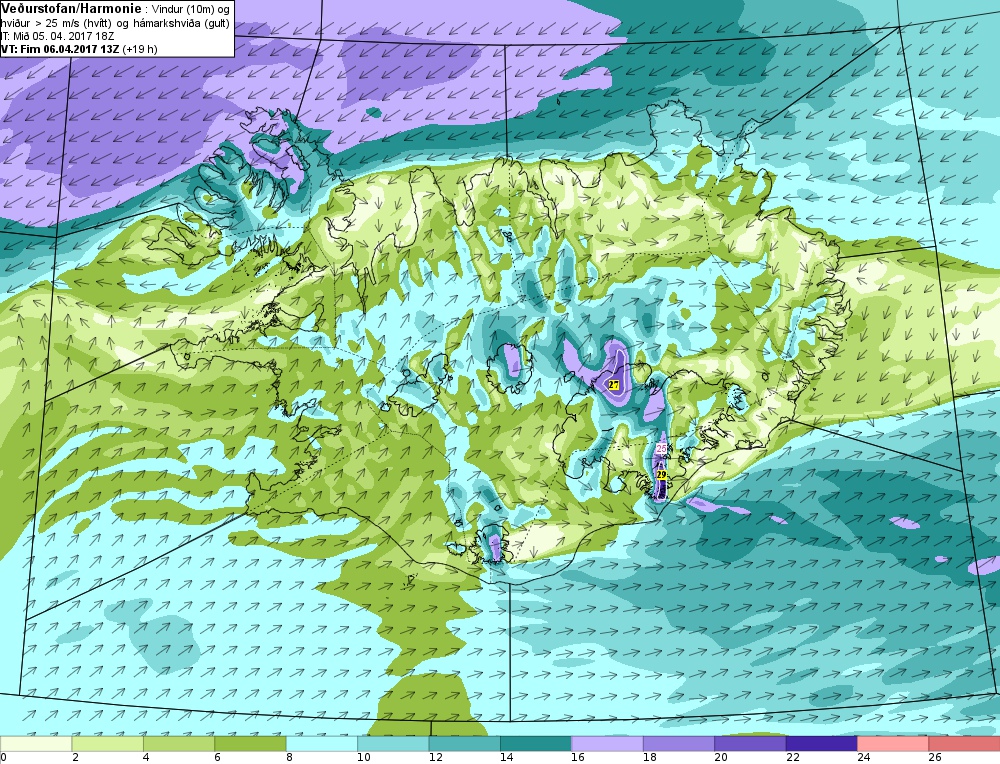Select the light yellow-green 2–4 m/s swatch

pyautogui.click(x=108, y=744)
